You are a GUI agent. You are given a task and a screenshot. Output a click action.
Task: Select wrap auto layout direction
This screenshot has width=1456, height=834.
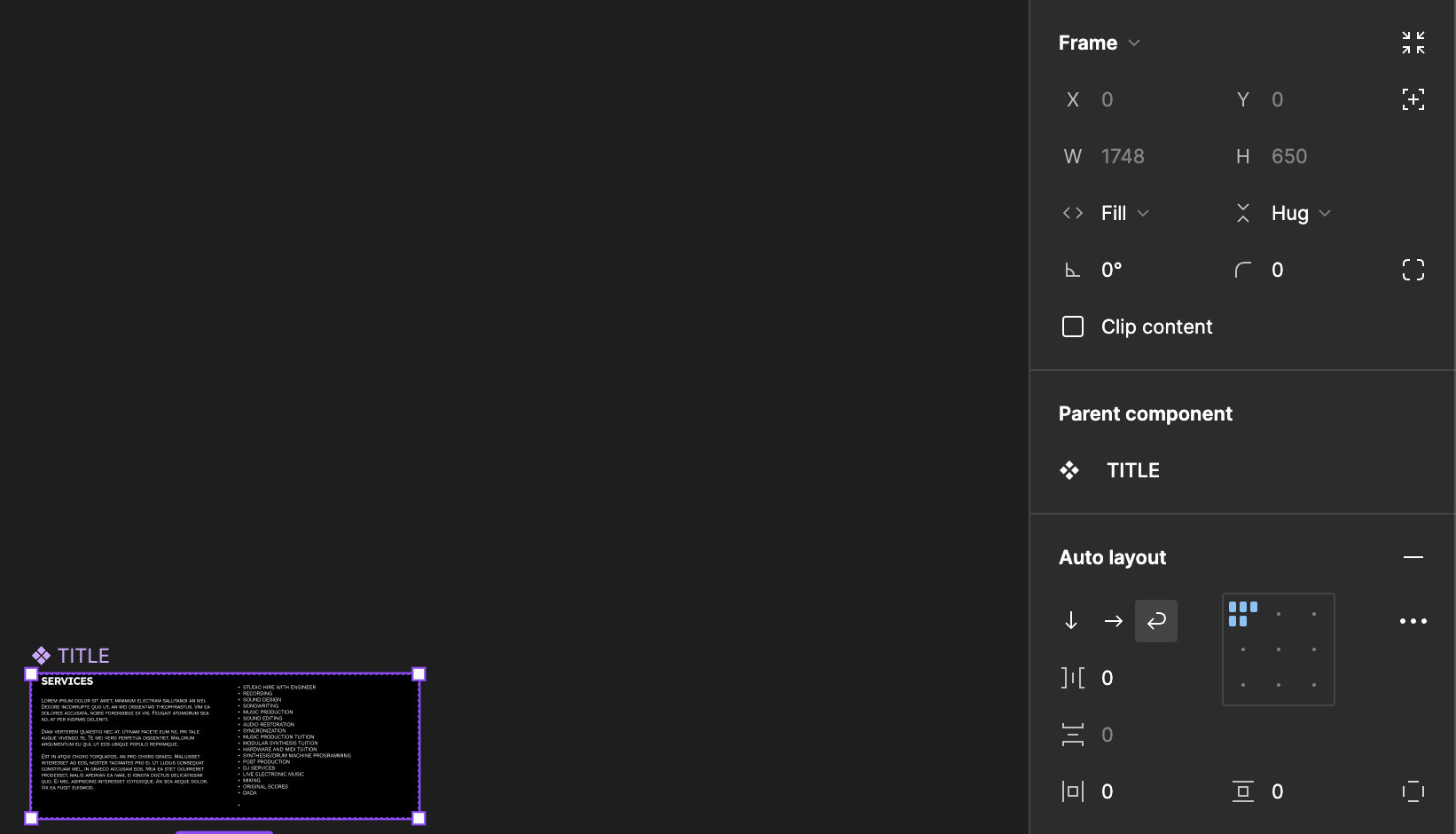pyautogui.click(x=1156, y=621)
